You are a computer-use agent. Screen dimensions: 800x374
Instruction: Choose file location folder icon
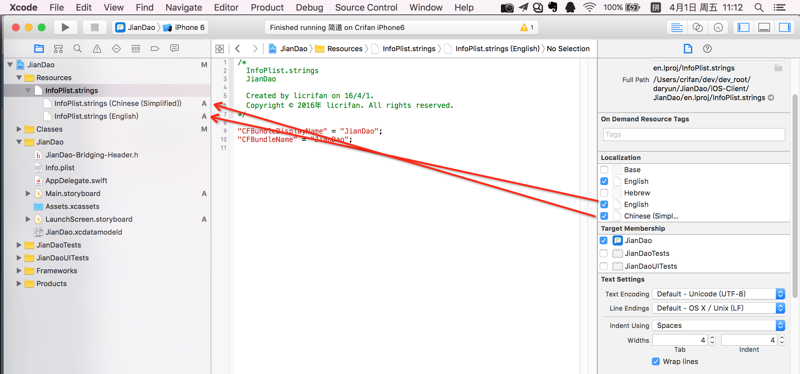tap(778, 68)
